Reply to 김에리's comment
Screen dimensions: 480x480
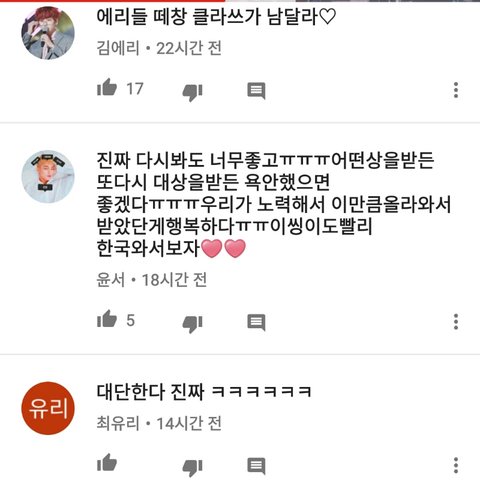point(256,90)
